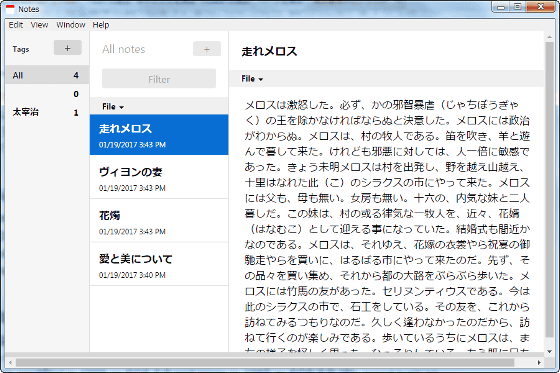The width and height of the screenshot is (560, 373).
Task: Expand the File dropdown in notes list
Action: point(113,106)
